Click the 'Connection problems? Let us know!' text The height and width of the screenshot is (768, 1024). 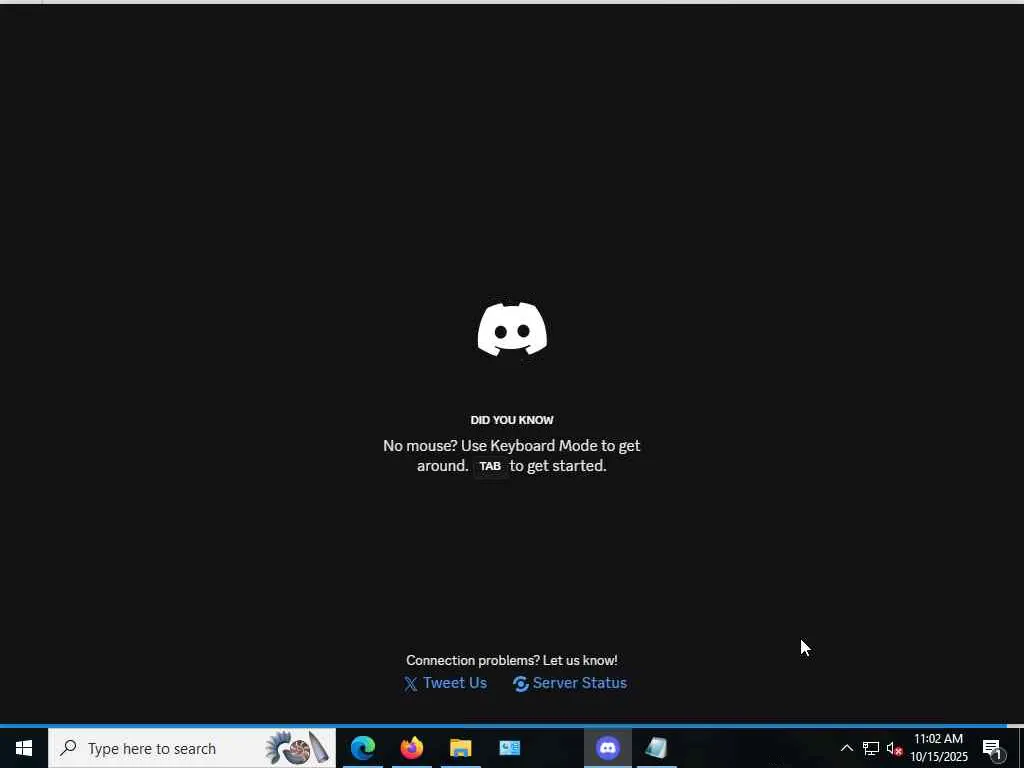coord(512,660)
